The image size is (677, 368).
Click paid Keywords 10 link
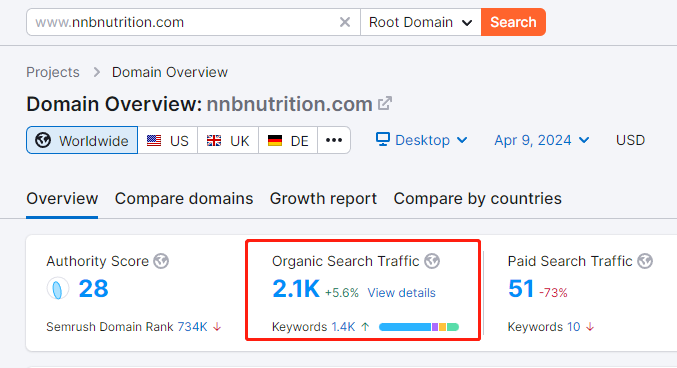573,327
